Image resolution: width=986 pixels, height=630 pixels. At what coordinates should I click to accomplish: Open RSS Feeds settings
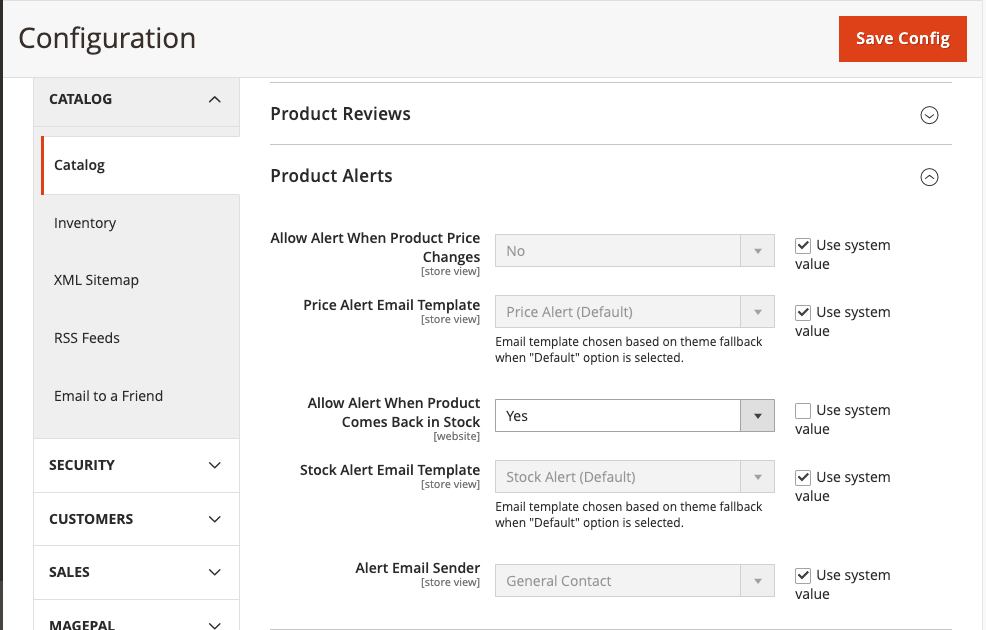click(x=87, y=338)
